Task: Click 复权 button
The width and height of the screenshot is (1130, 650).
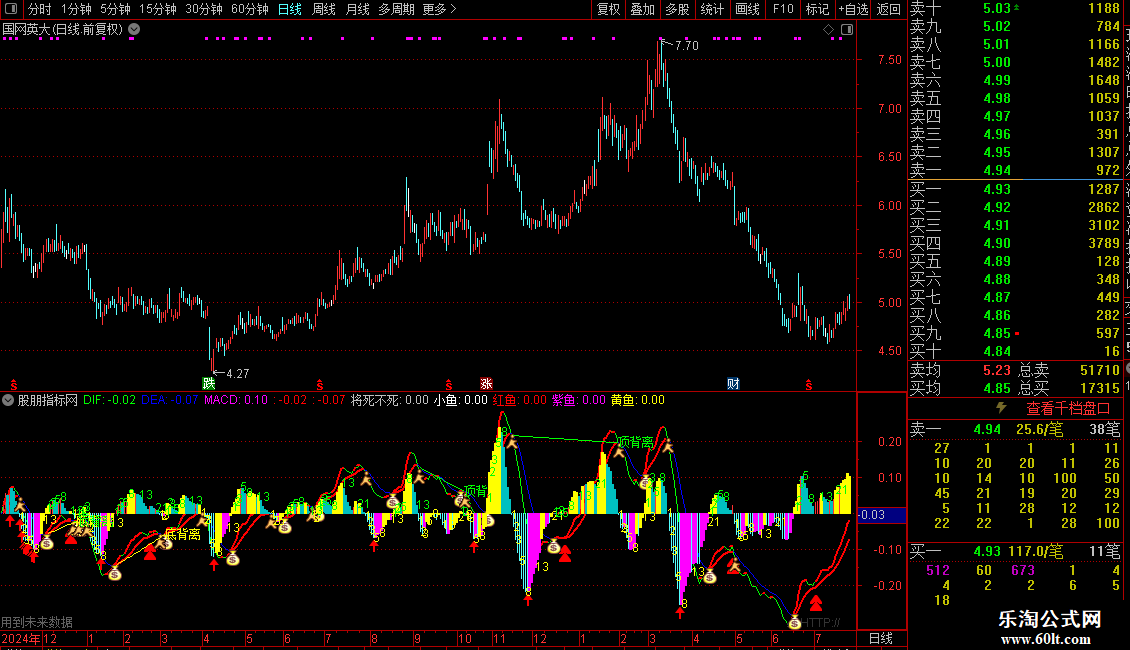Action: (608, 9)
